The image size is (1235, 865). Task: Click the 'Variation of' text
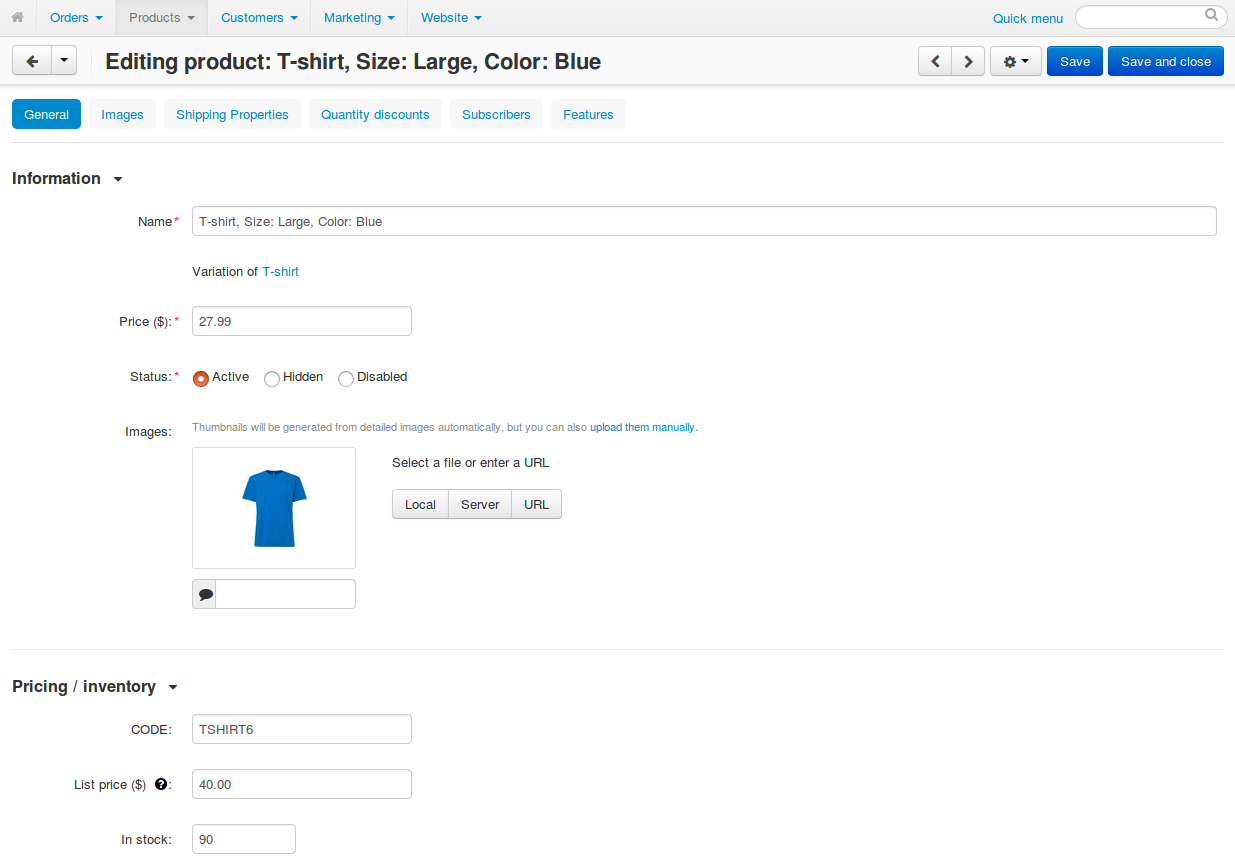click(x=225, y=271)
